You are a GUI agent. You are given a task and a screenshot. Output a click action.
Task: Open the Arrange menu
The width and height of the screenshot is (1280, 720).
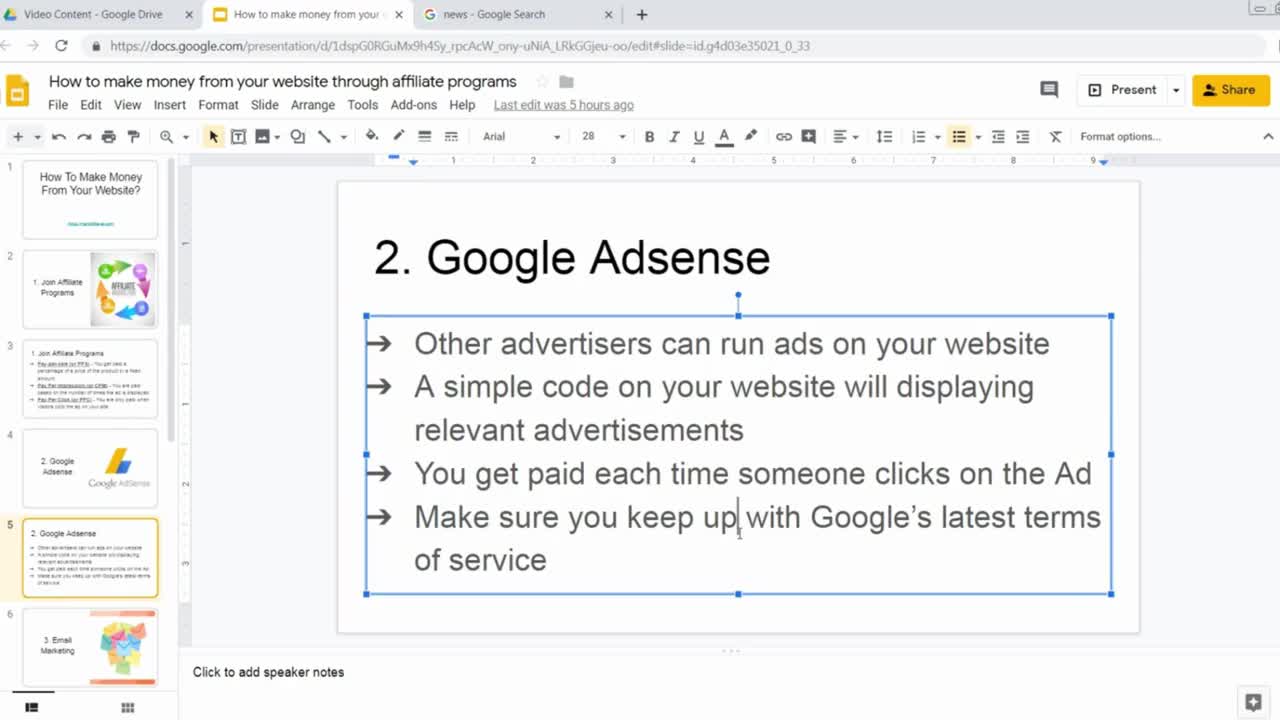[313, 105]
